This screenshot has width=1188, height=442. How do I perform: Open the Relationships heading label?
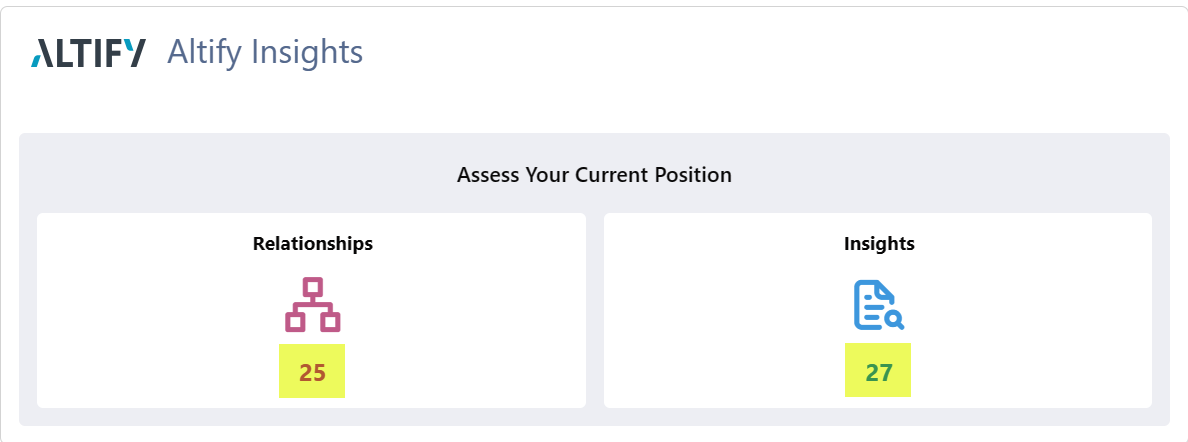click(x=313, y=243)
